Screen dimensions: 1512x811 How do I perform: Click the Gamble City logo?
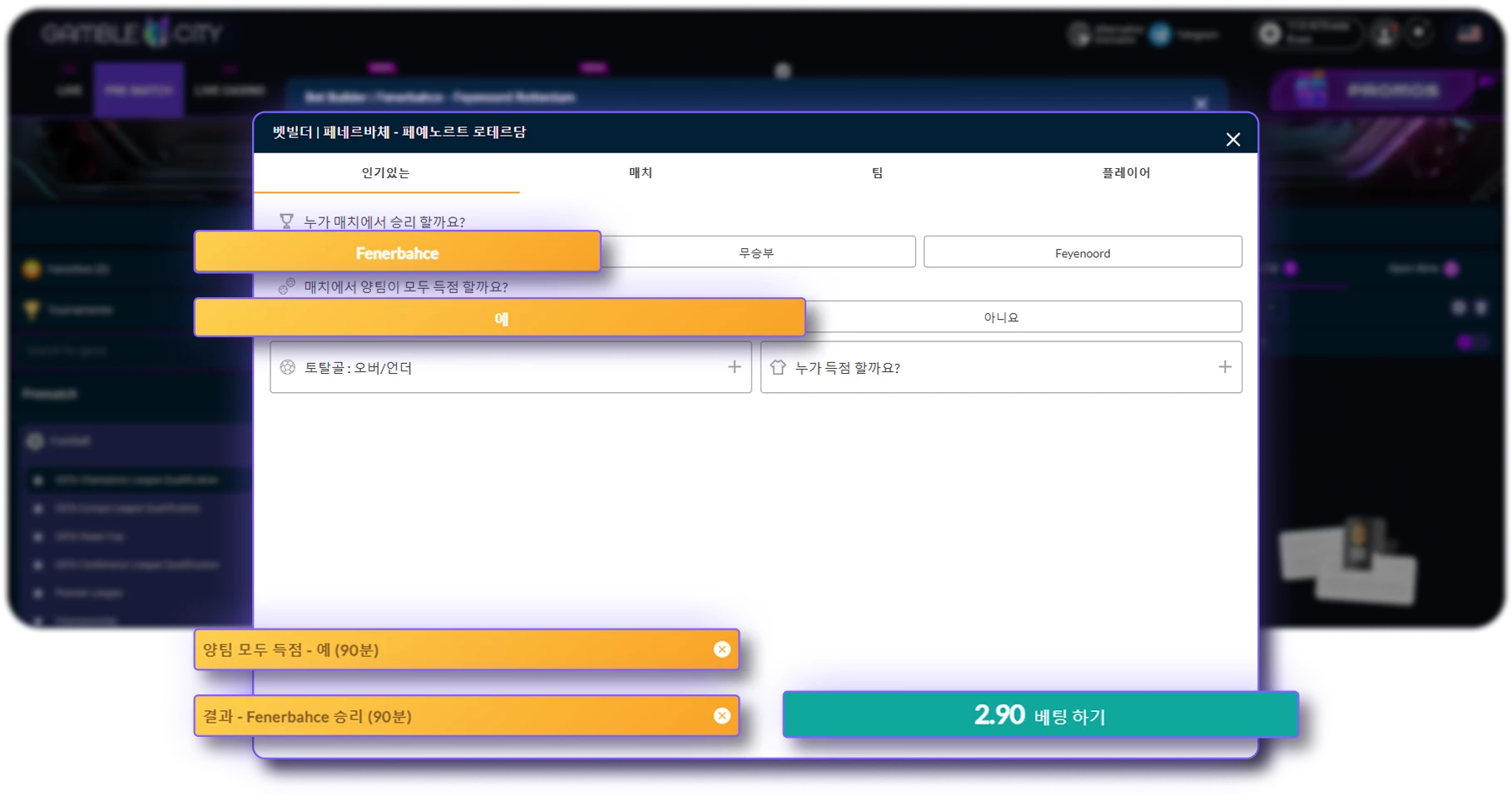[131, 33]
